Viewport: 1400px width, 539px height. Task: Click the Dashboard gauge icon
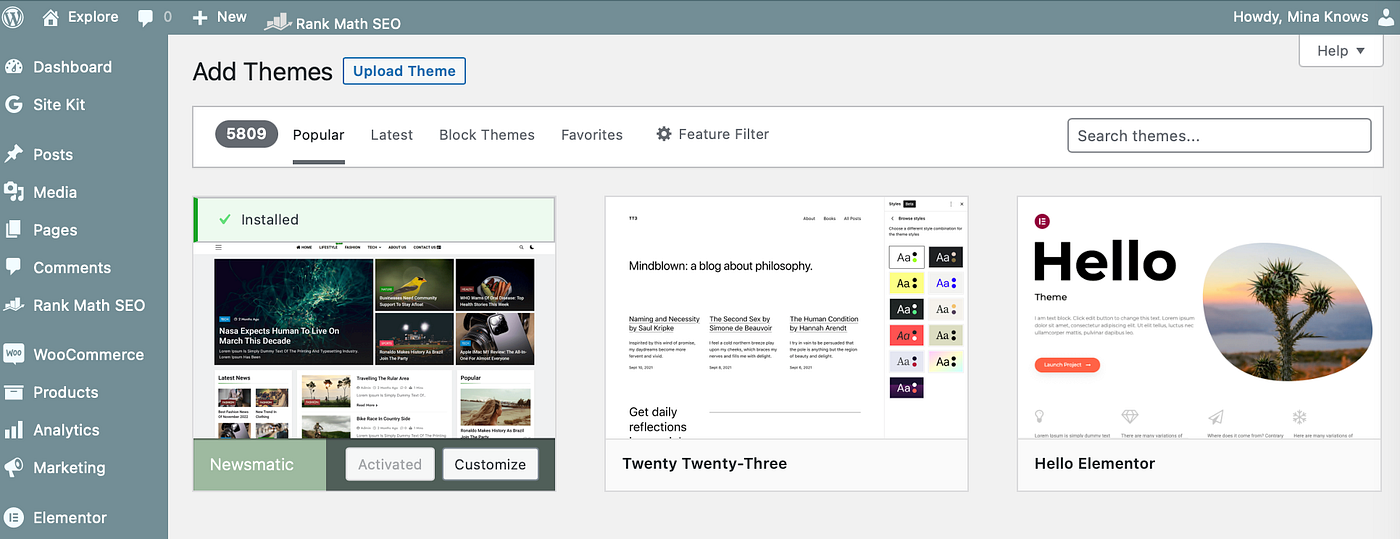tap(14, 67)
